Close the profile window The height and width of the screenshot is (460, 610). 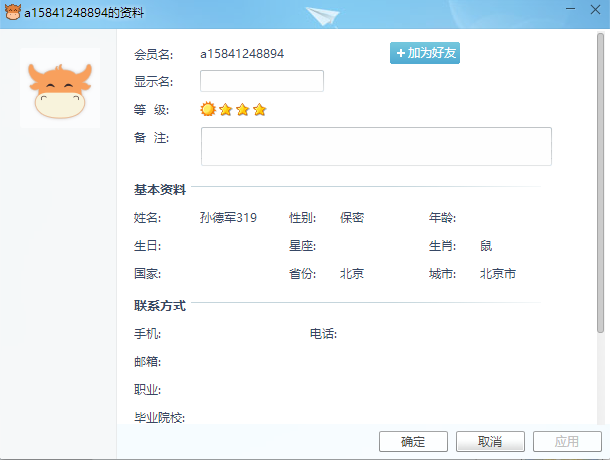tap(595, 9)
